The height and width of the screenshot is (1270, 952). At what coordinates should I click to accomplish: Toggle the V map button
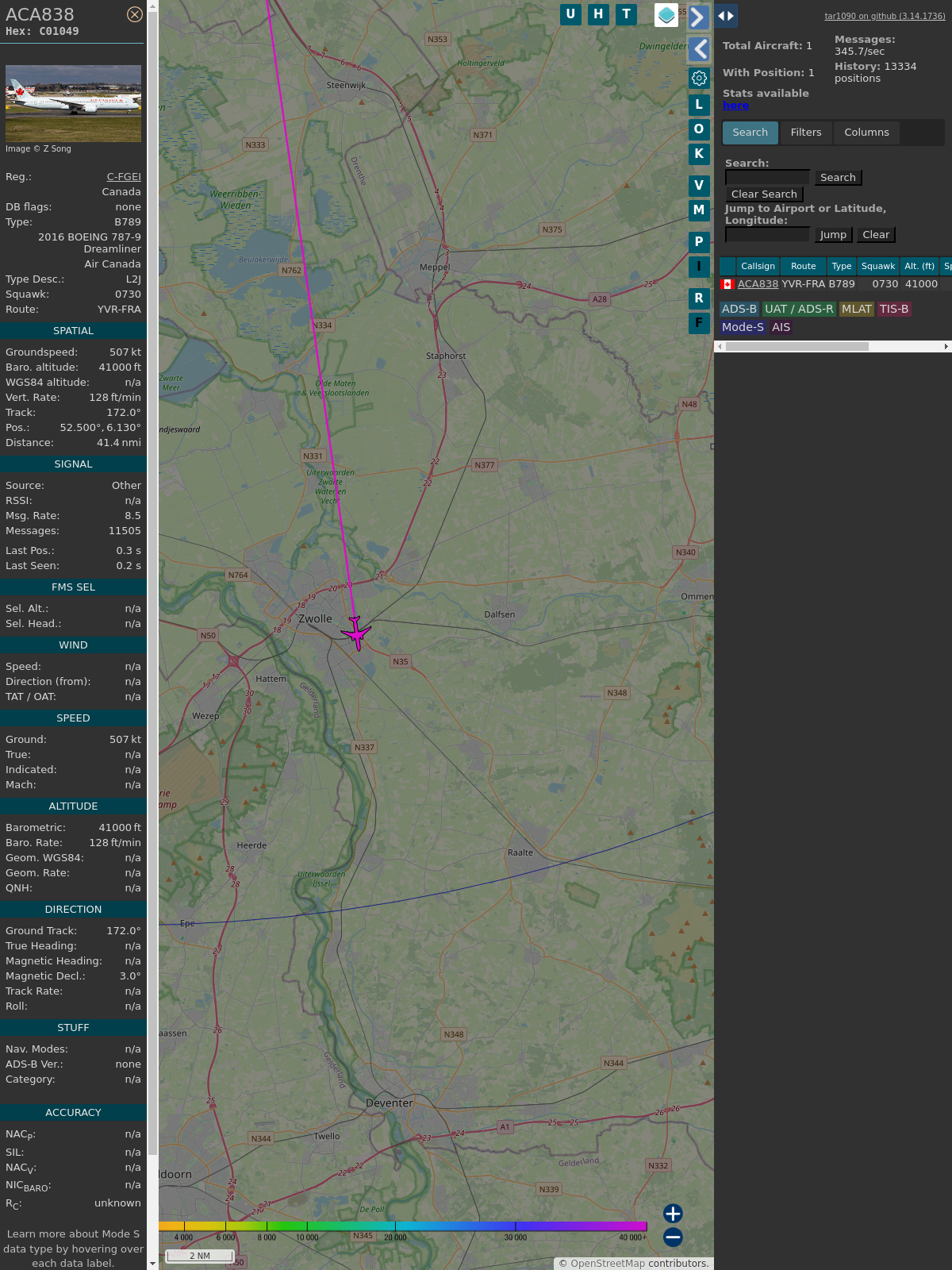click(x=699, y=186)
